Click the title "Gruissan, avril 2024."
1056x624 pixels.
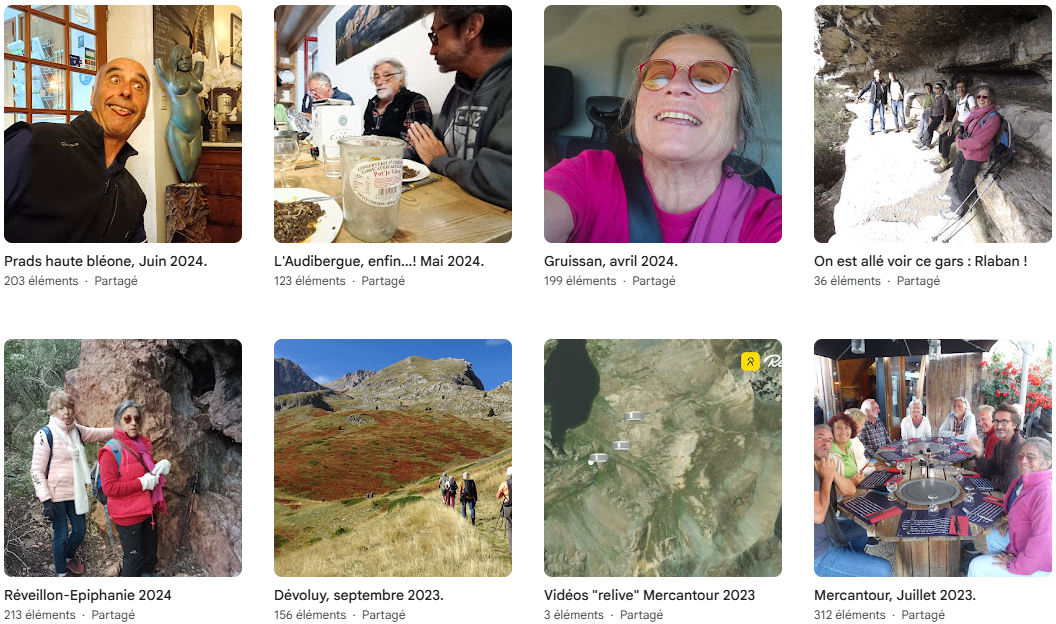coord(611,261)
